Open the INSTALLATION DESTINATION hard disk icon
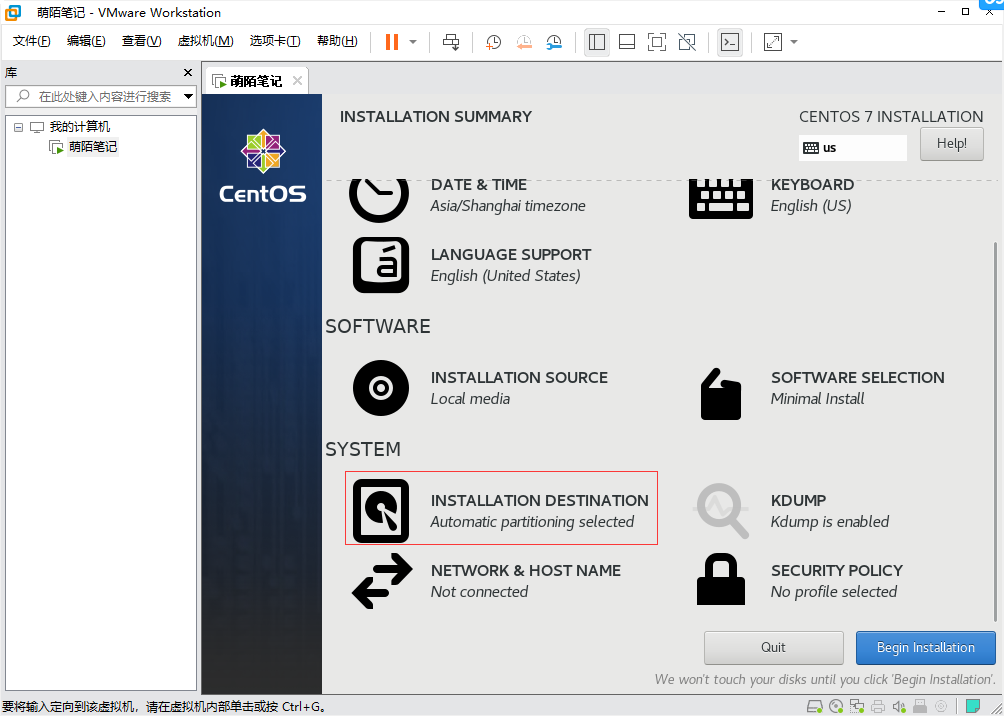 click(380, 510)
